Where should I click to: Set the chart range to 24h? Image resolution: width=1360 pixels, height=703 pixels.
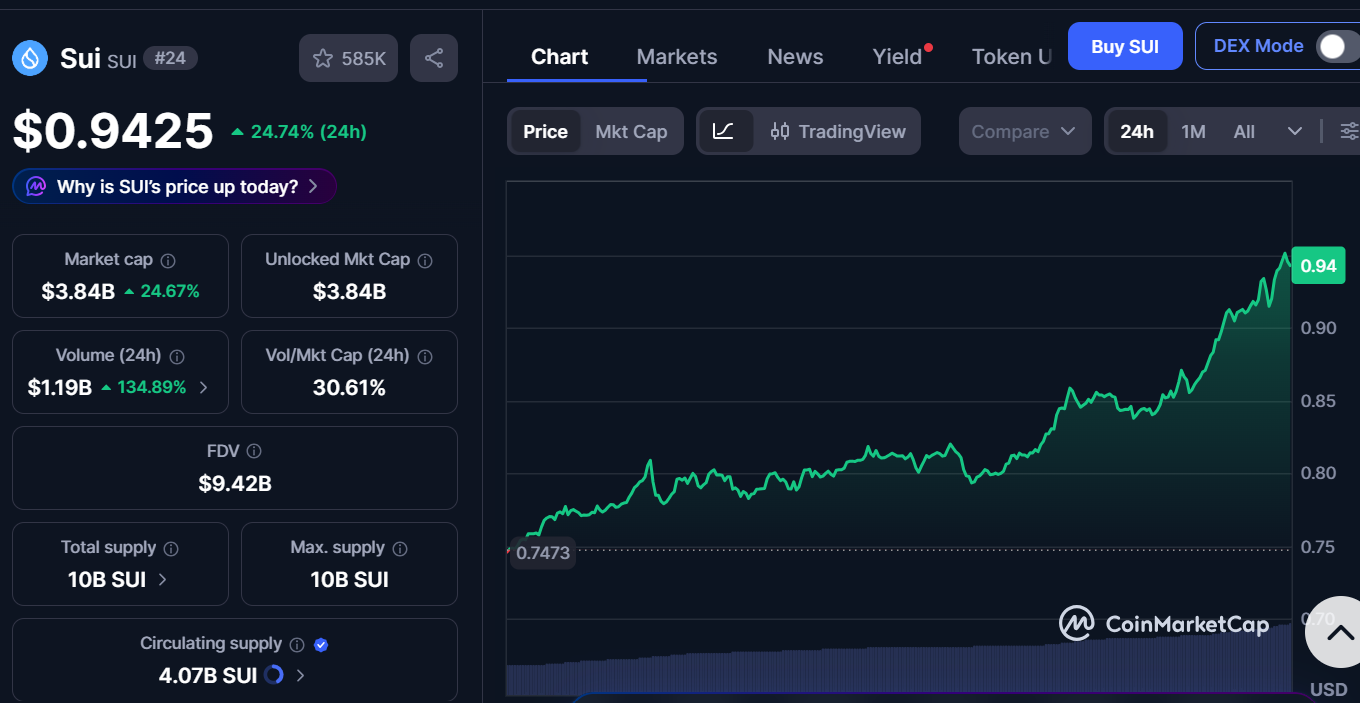[x=1137, y=131]
